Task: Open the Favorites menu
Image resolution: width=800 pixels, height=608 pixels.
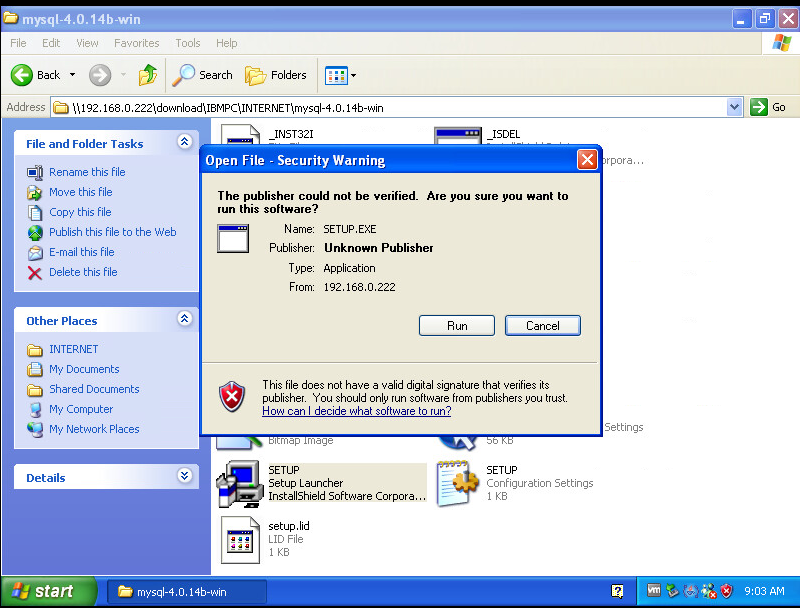Action: tap(136, 43)
